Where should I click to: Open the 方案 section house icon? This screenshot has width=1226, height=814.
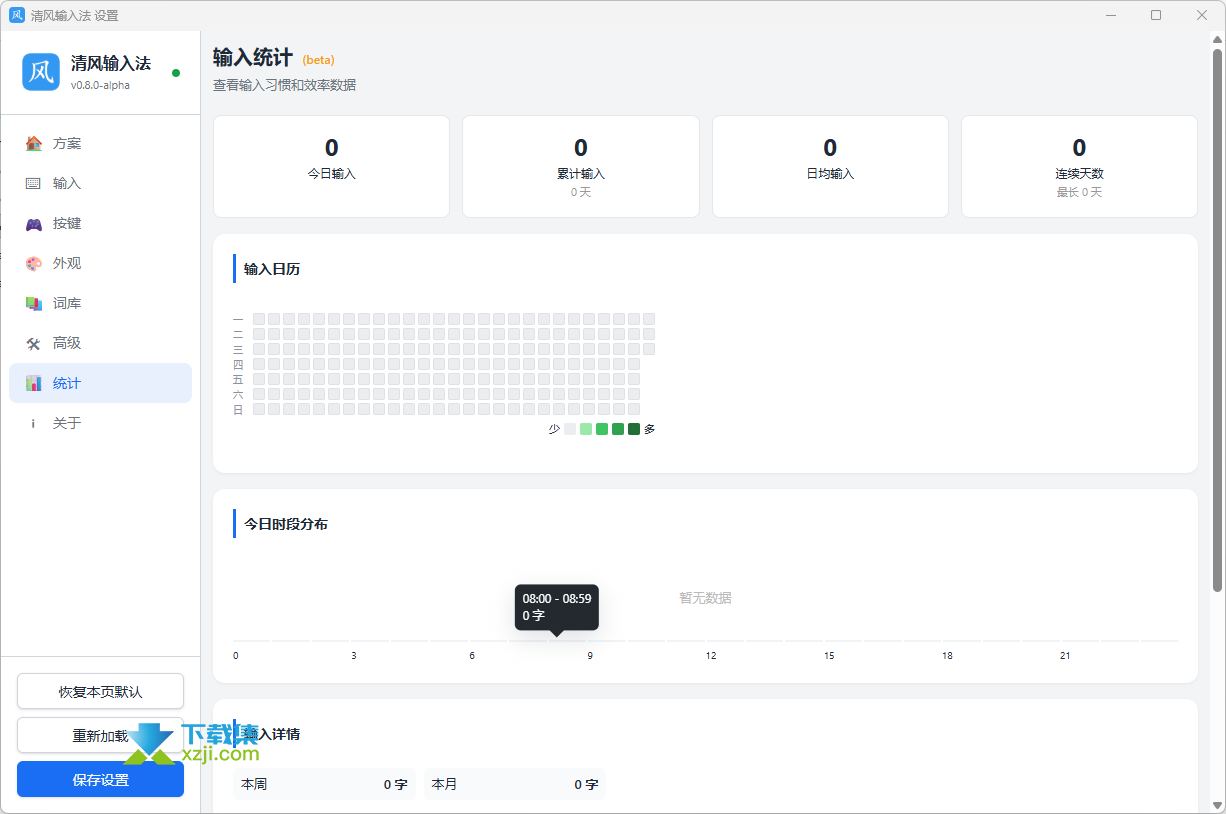click(x=34, y=143)
